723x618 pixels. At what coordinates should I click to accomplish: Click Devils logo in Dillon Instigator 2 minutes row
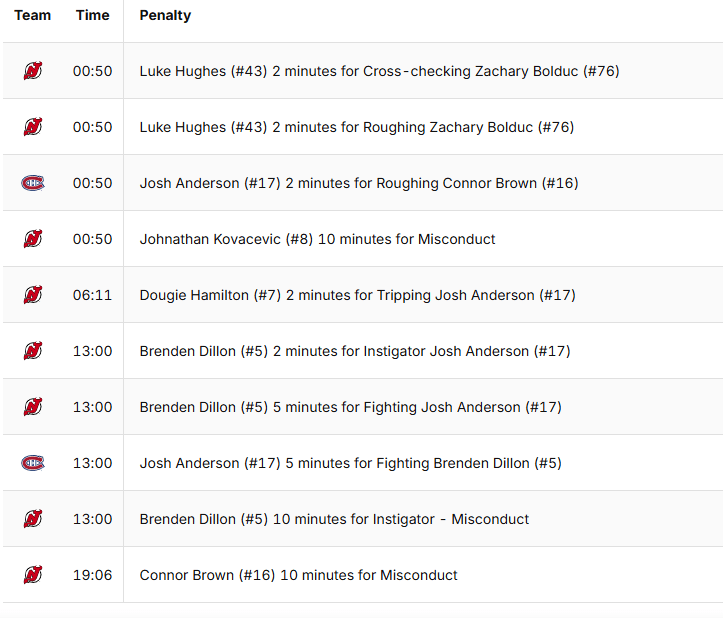(x=33, y=351)
